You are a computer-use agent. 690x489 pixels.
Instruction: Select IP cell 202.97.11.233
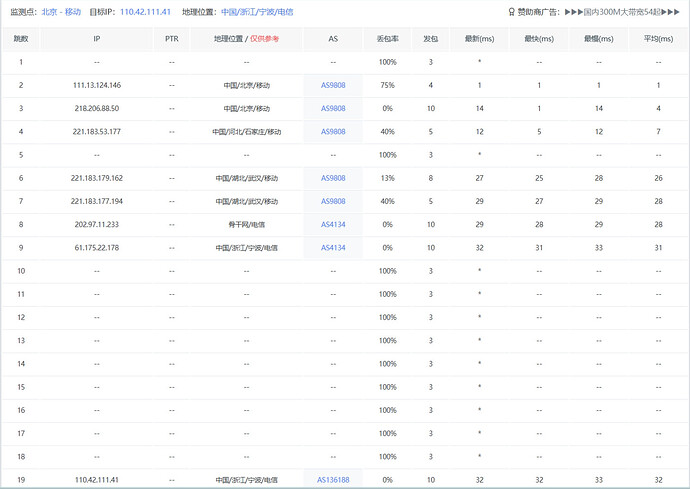pyautogui.click(x=97, y=224)
